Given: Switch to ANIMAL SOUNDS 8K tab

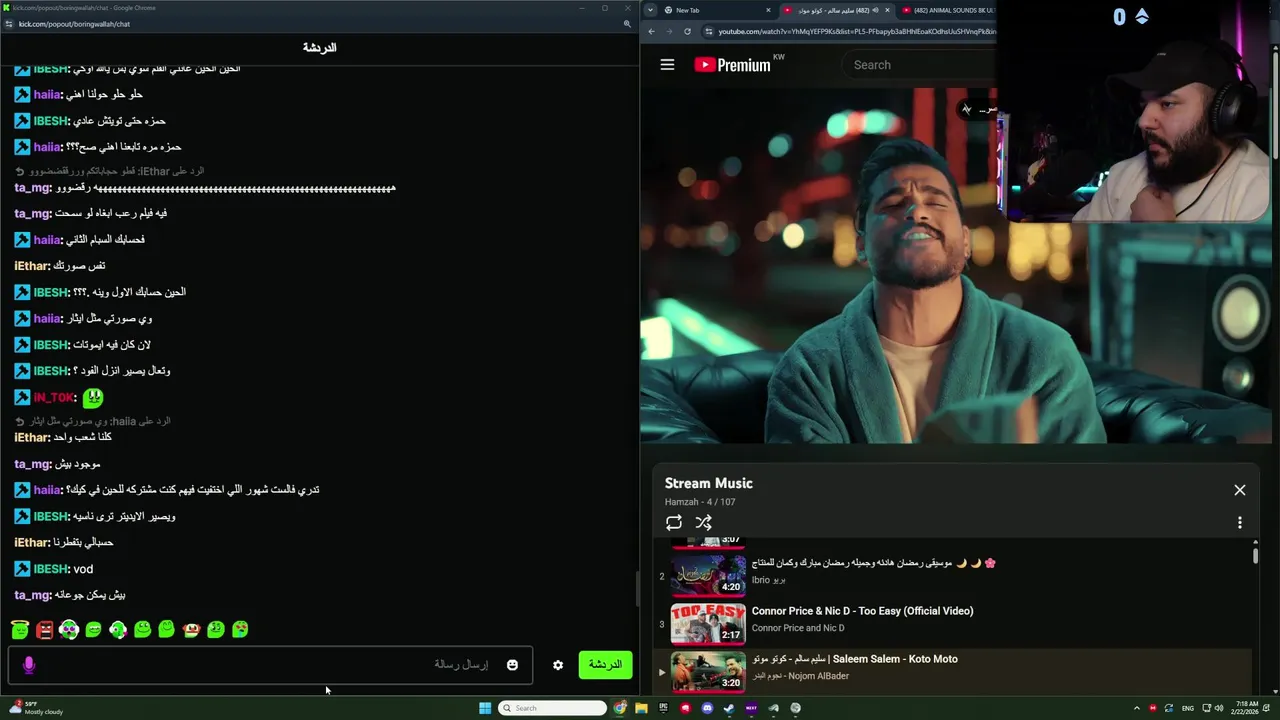Looking at the screenshot, I should point(950,10).
